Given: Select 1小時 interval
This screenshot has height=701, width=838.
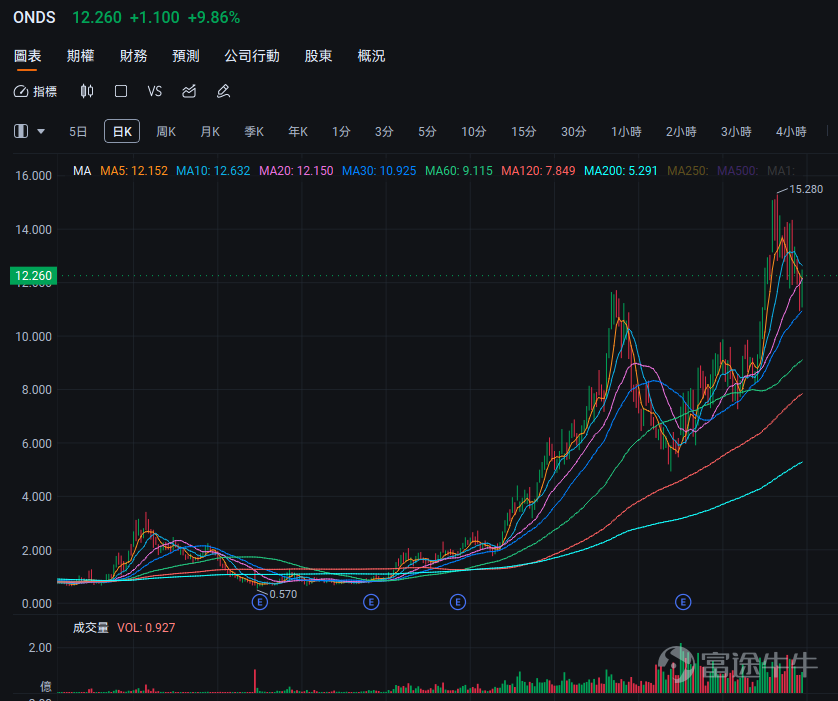Looking at the screenshot, I should click(626, 131).
